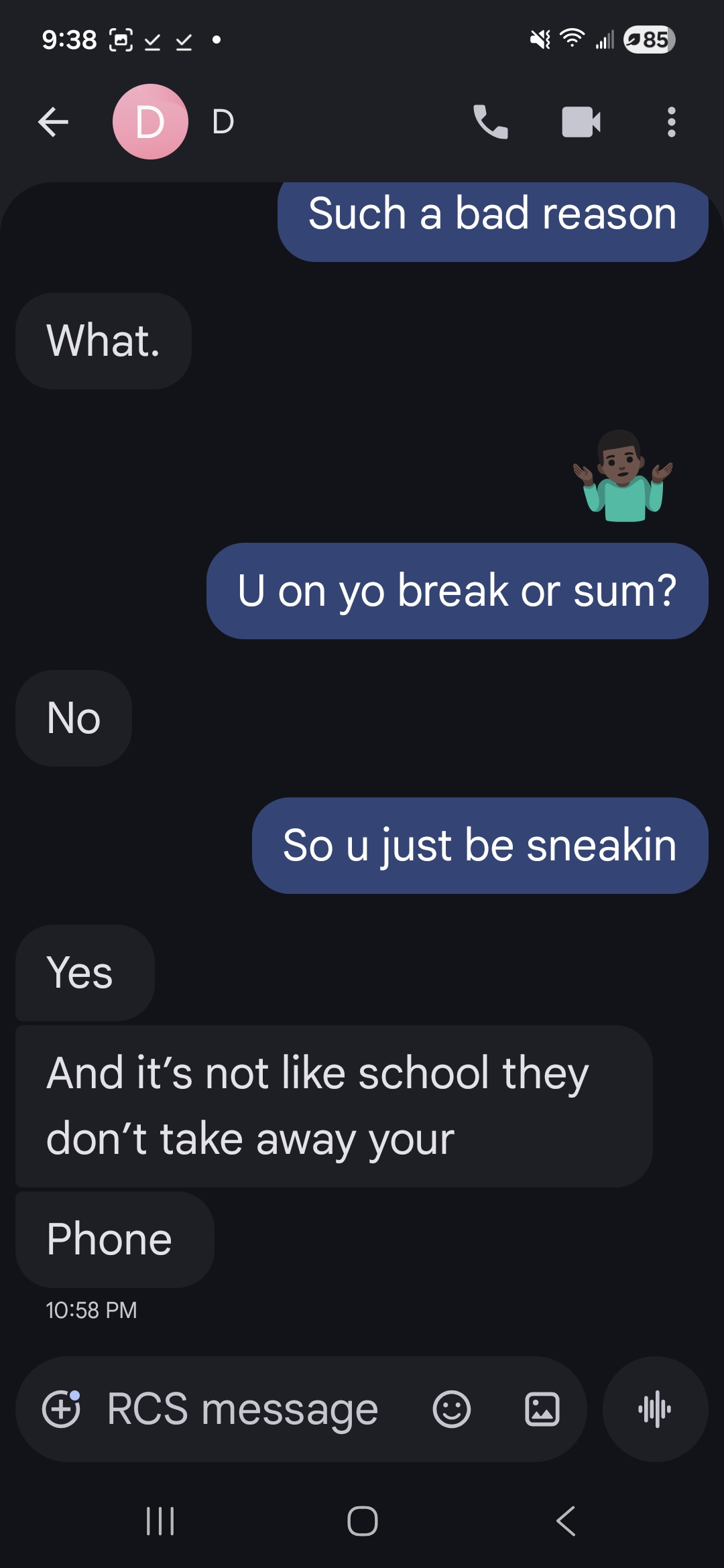Tap the Android home navigation button
The height and width of the screenshot is (1568, 724).
pos(362,1521)
